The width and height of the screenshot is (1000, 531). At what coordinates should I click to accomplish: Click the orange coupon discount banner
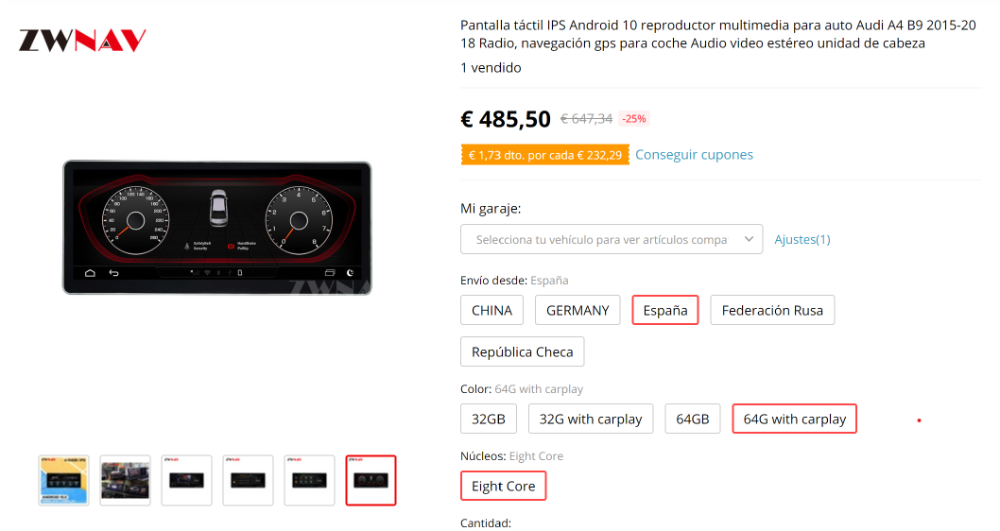[x=545, y=155]
